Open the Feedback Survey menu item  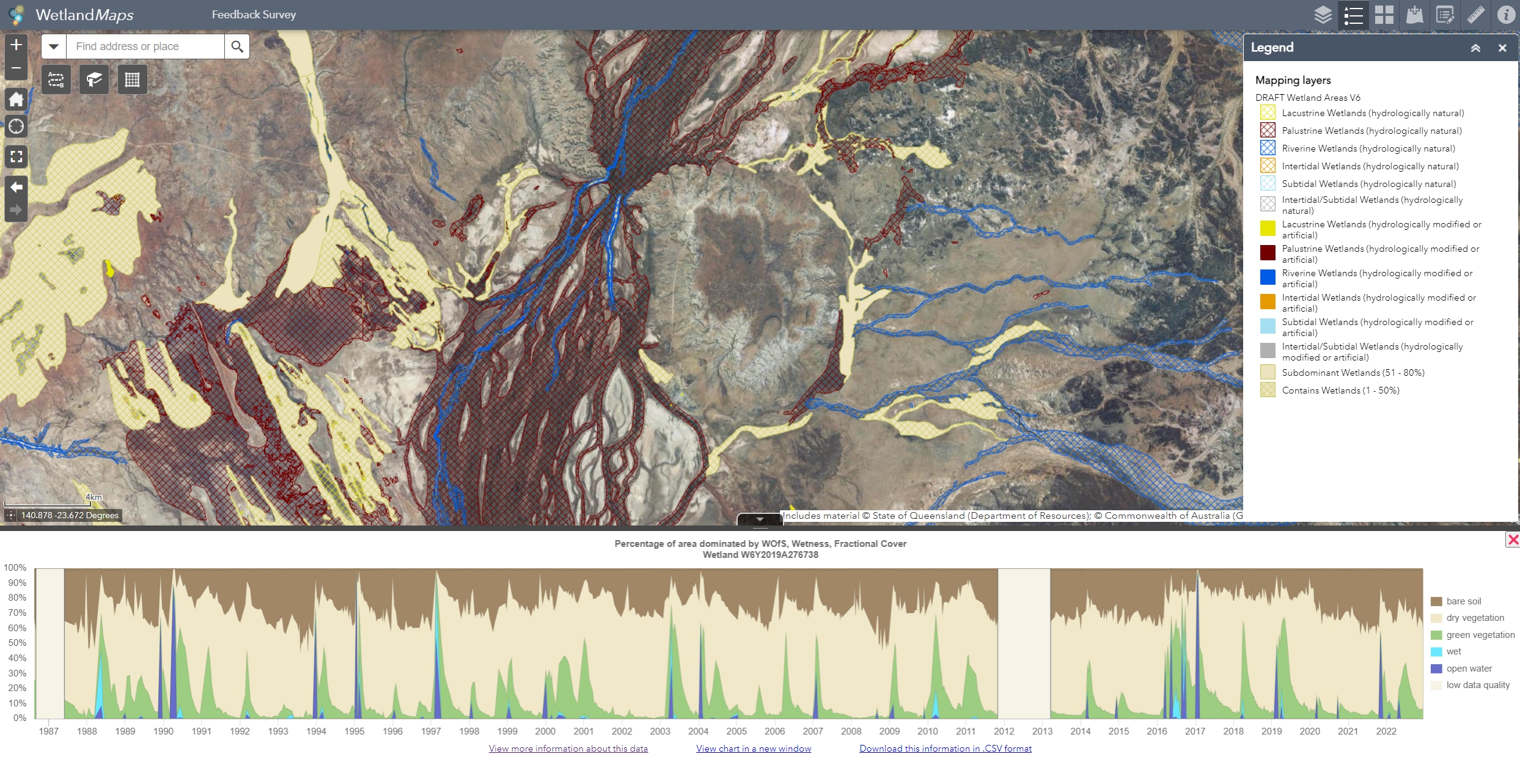click(x=254, y=15)
